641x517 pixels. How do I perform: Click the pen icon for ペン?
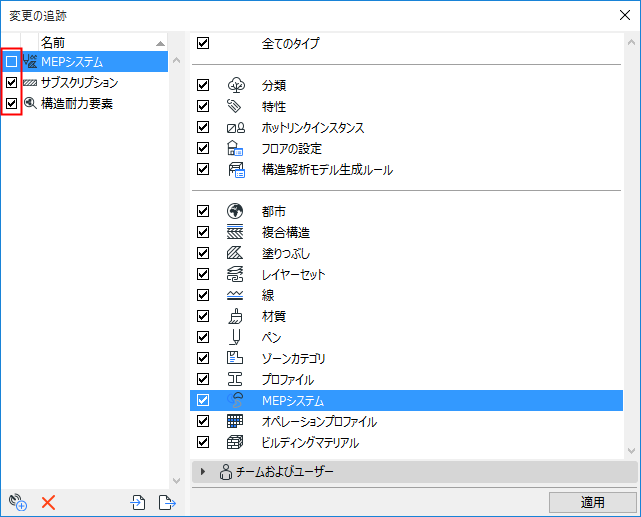point(235,337)
